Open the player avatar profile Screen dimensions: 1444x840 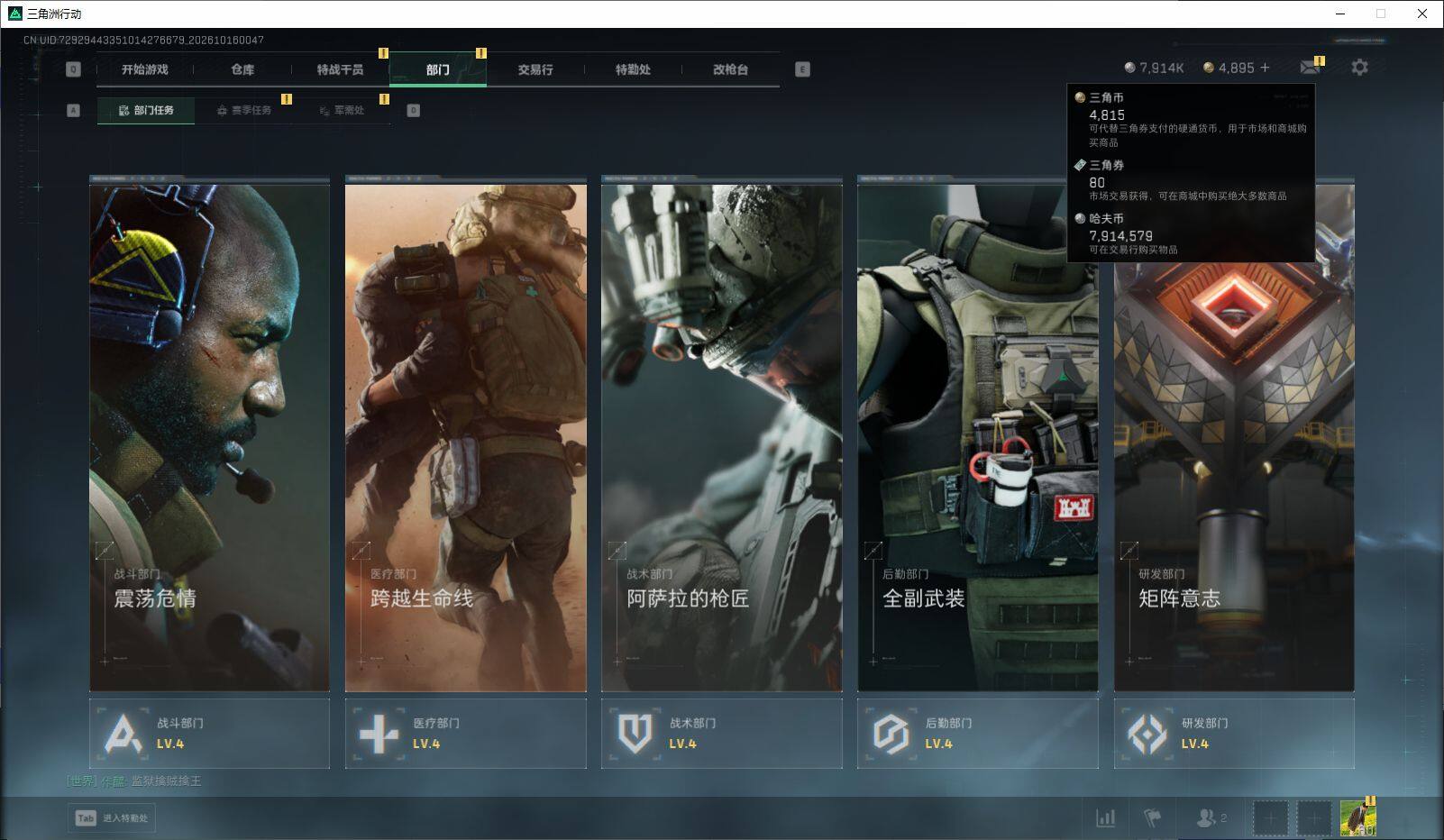(x=1357, y=818)
